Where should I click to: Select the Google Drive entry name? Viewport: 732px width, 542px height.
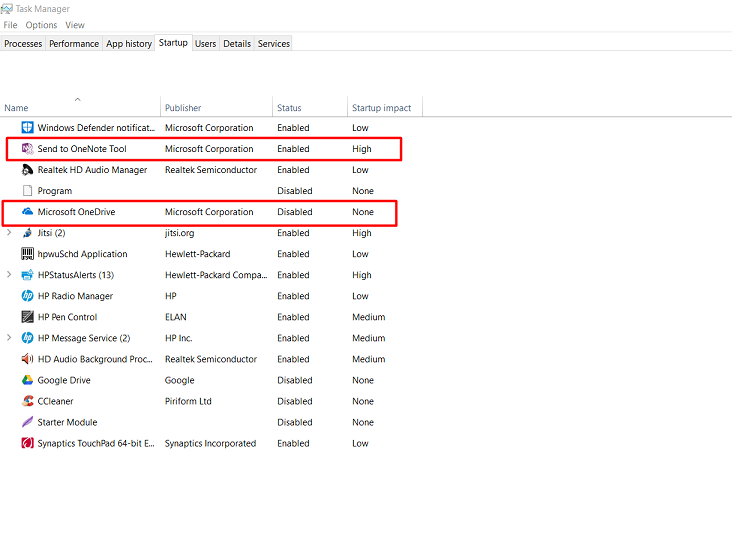[64, 380]
